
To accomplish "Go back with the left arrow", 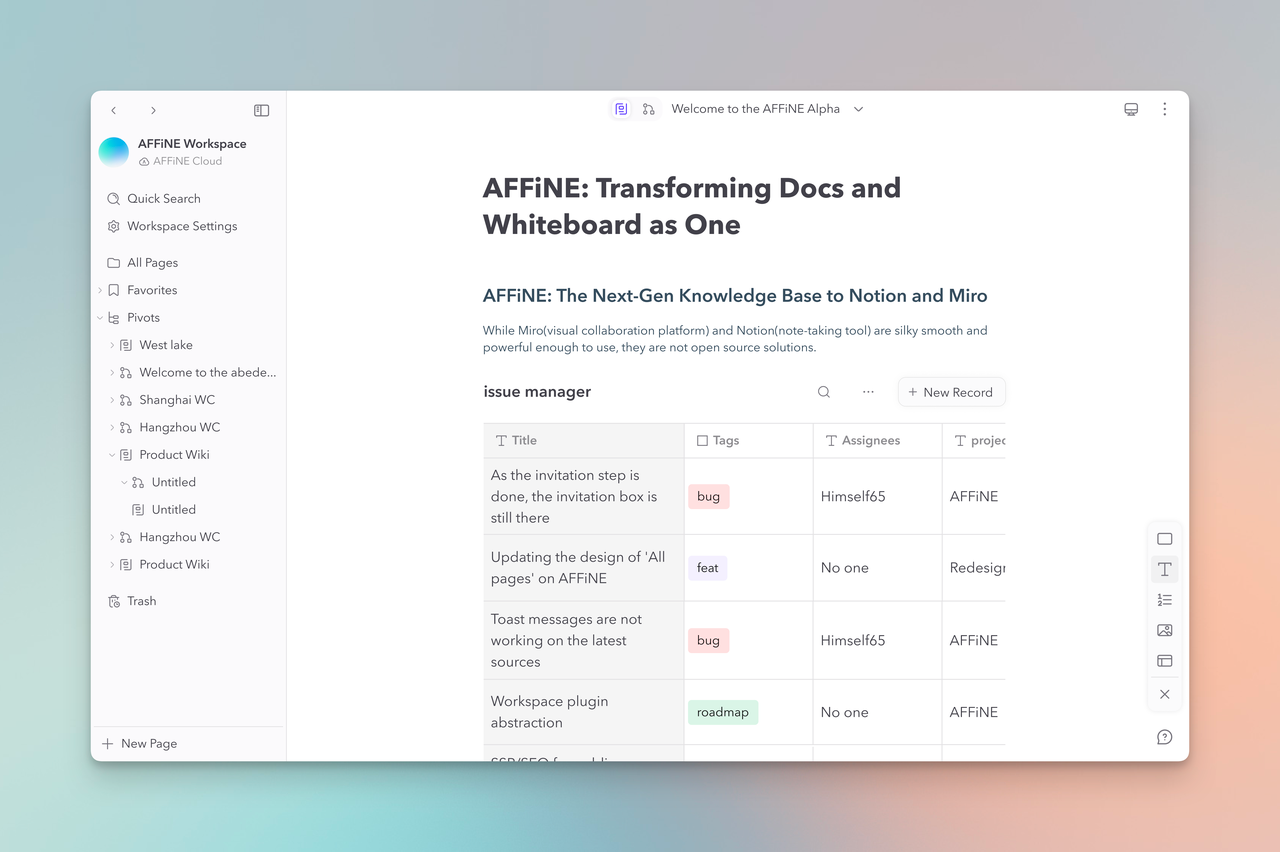I will [x=114, y=110].
